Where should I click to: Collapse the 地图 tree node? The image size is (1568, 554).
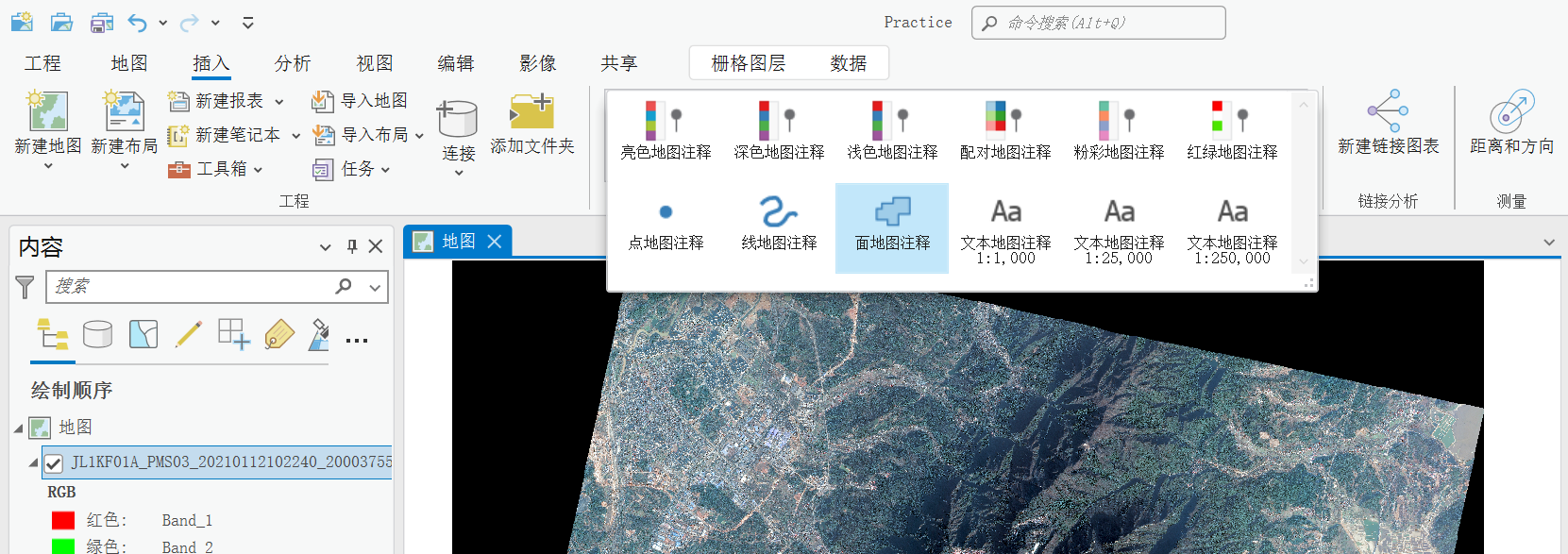point(18,428)
